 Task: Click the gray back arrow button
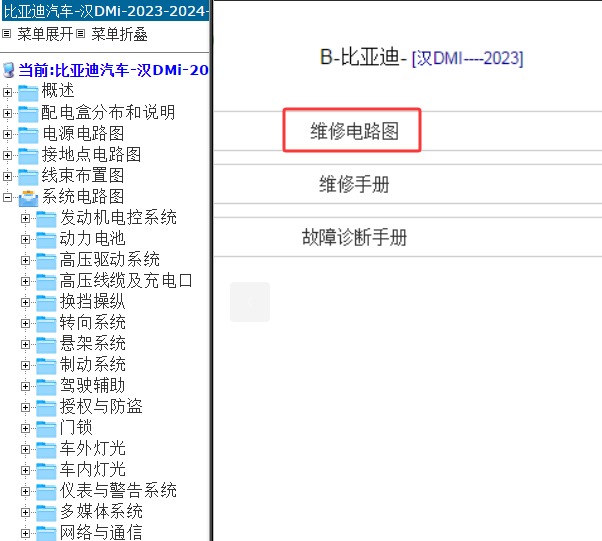[250, 302]
